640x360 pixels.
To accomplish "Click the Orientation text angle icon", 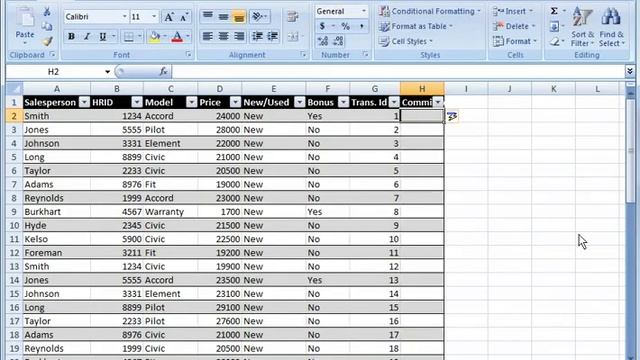I will pos(257,16).
